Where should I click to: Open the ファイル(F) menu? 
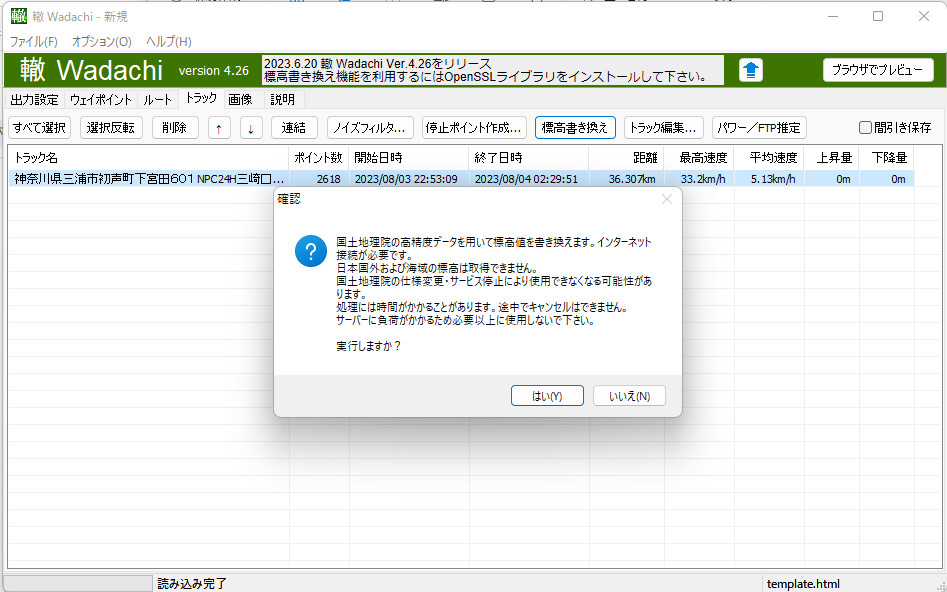[34, 42]
